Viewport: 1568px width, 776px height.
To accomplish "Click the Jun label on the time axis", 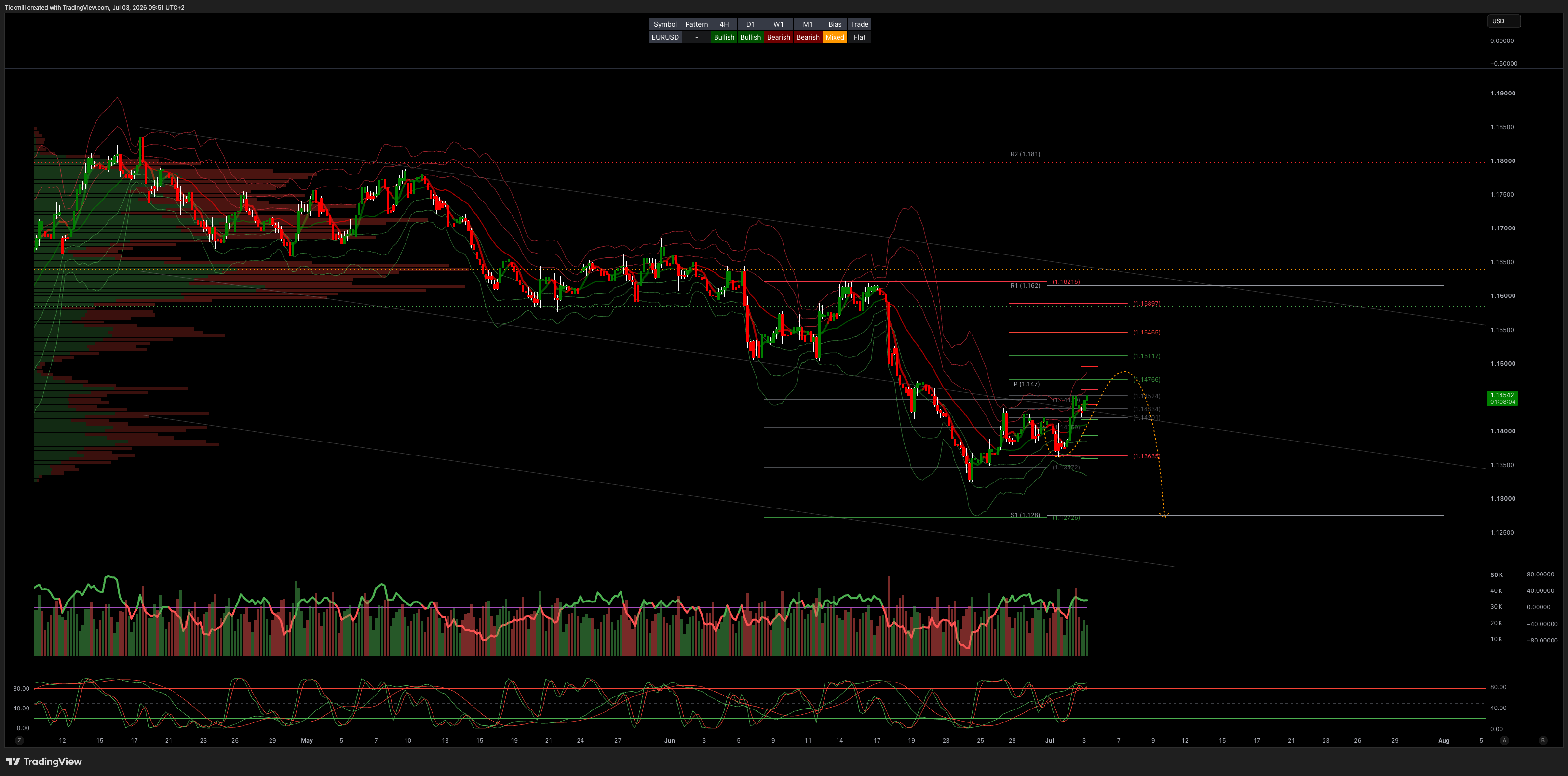I will [670, 741].
